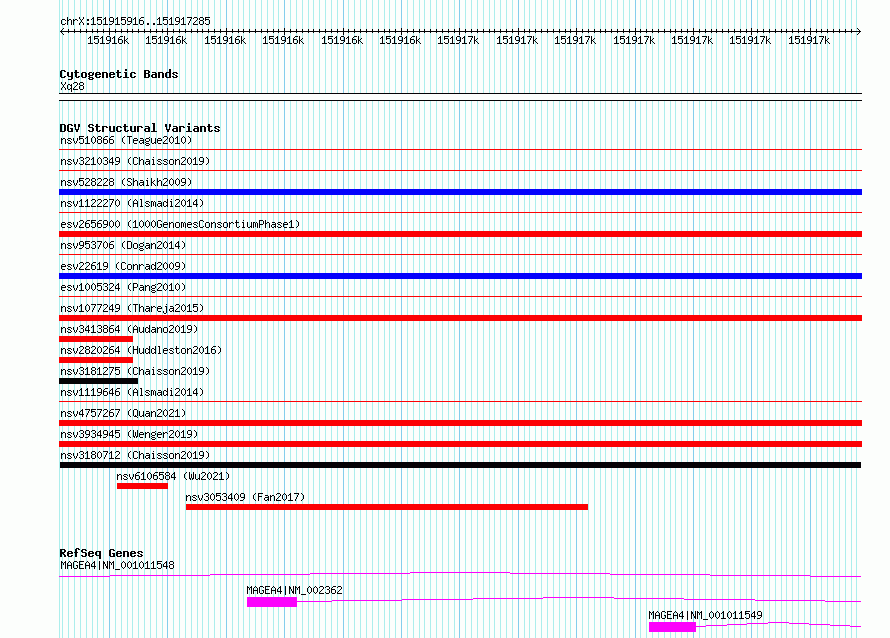Click the left arrow end of the ruler

(x=62, y=32)
